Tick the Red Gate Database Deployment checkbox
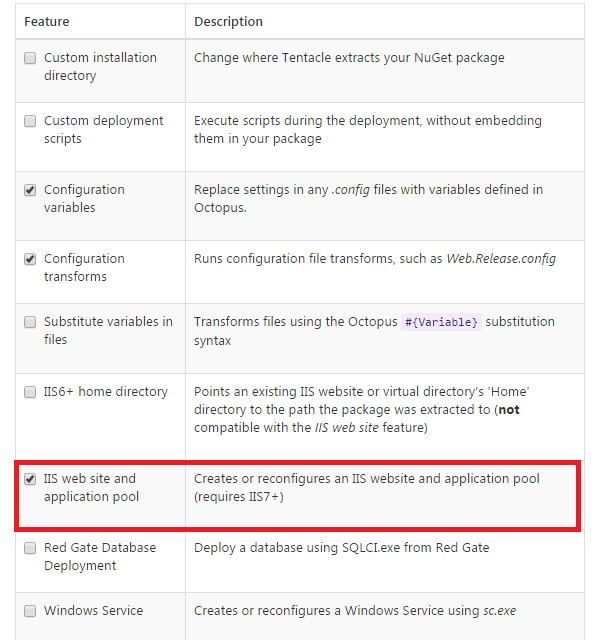The width and height of the screenshot is (600, 640). coord(30,548)
